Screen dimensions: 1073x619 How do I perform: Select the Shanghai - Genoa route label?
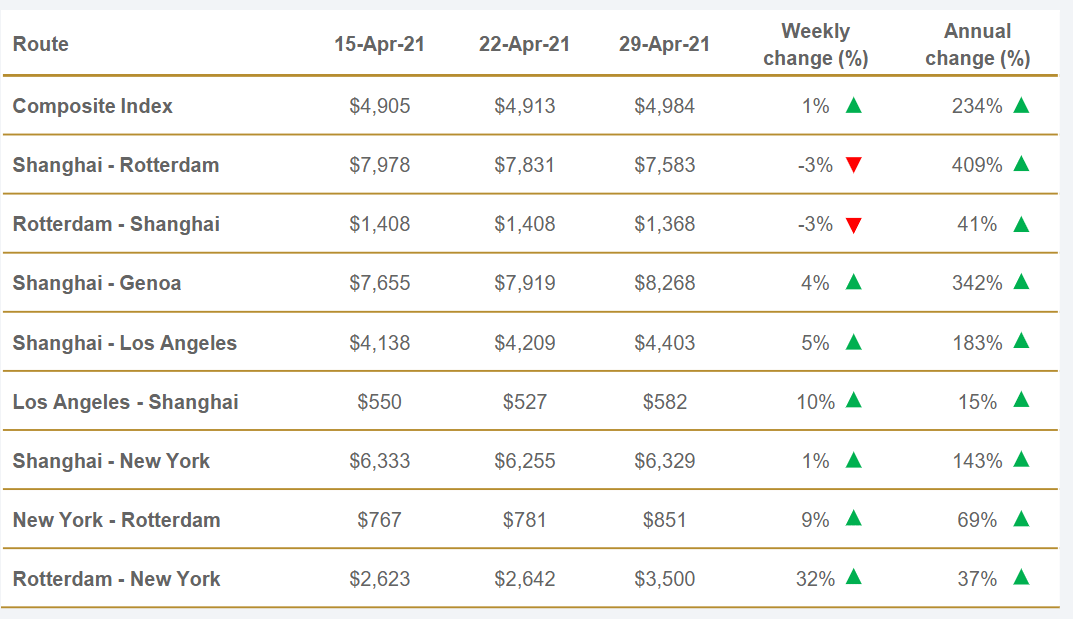[x=97, y=283]
